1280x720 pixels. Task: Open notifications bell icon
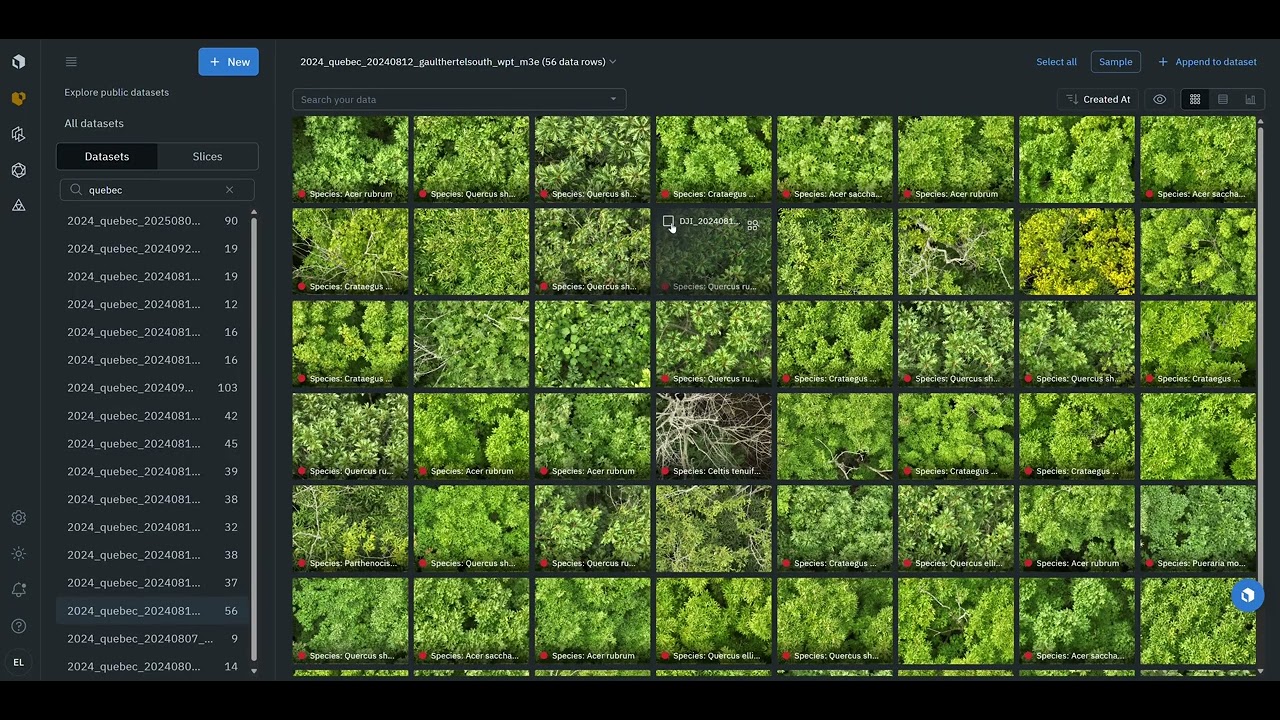18,590
